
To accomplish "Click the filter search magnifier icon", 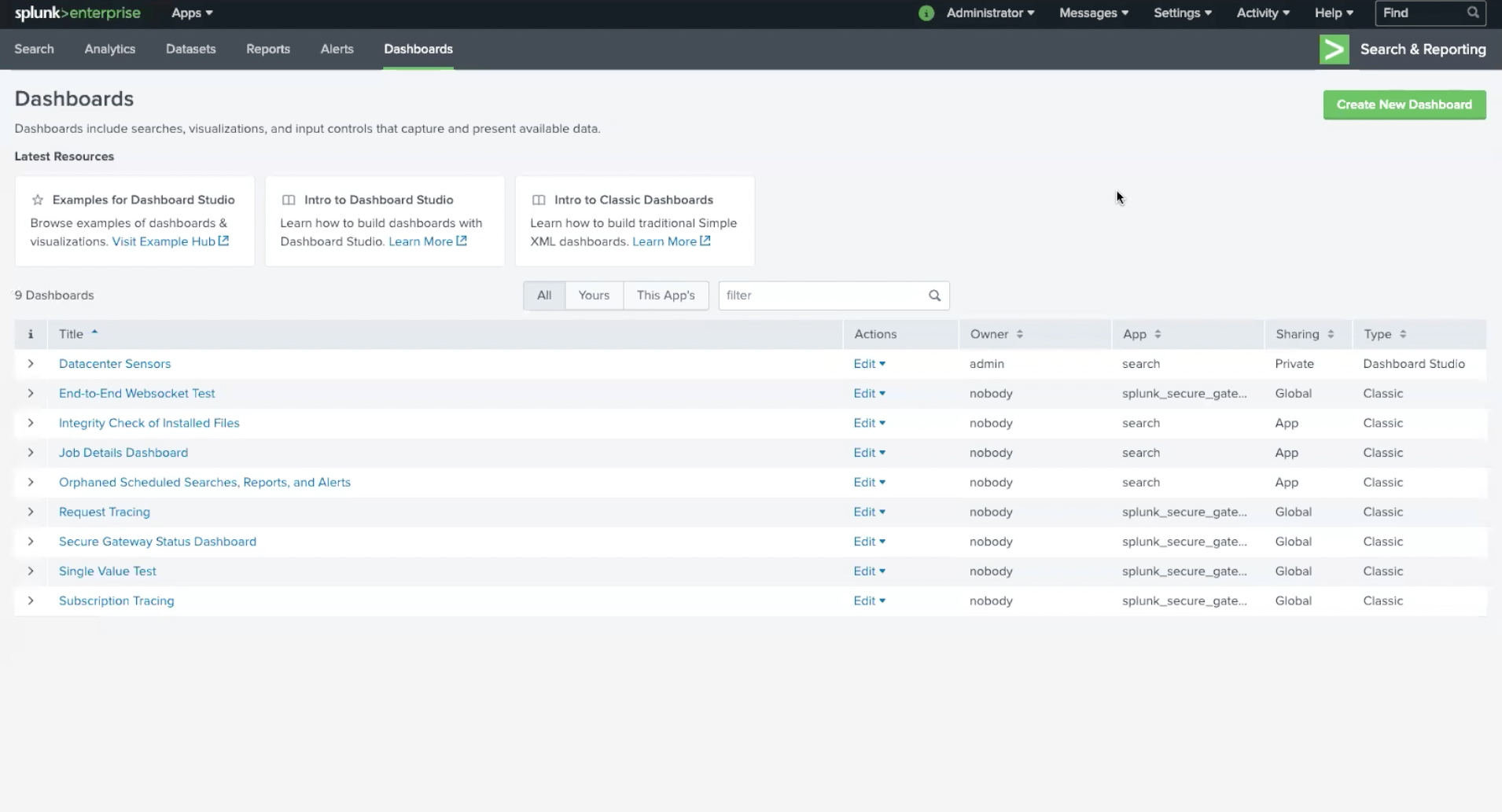I will (x=934, y=296).
